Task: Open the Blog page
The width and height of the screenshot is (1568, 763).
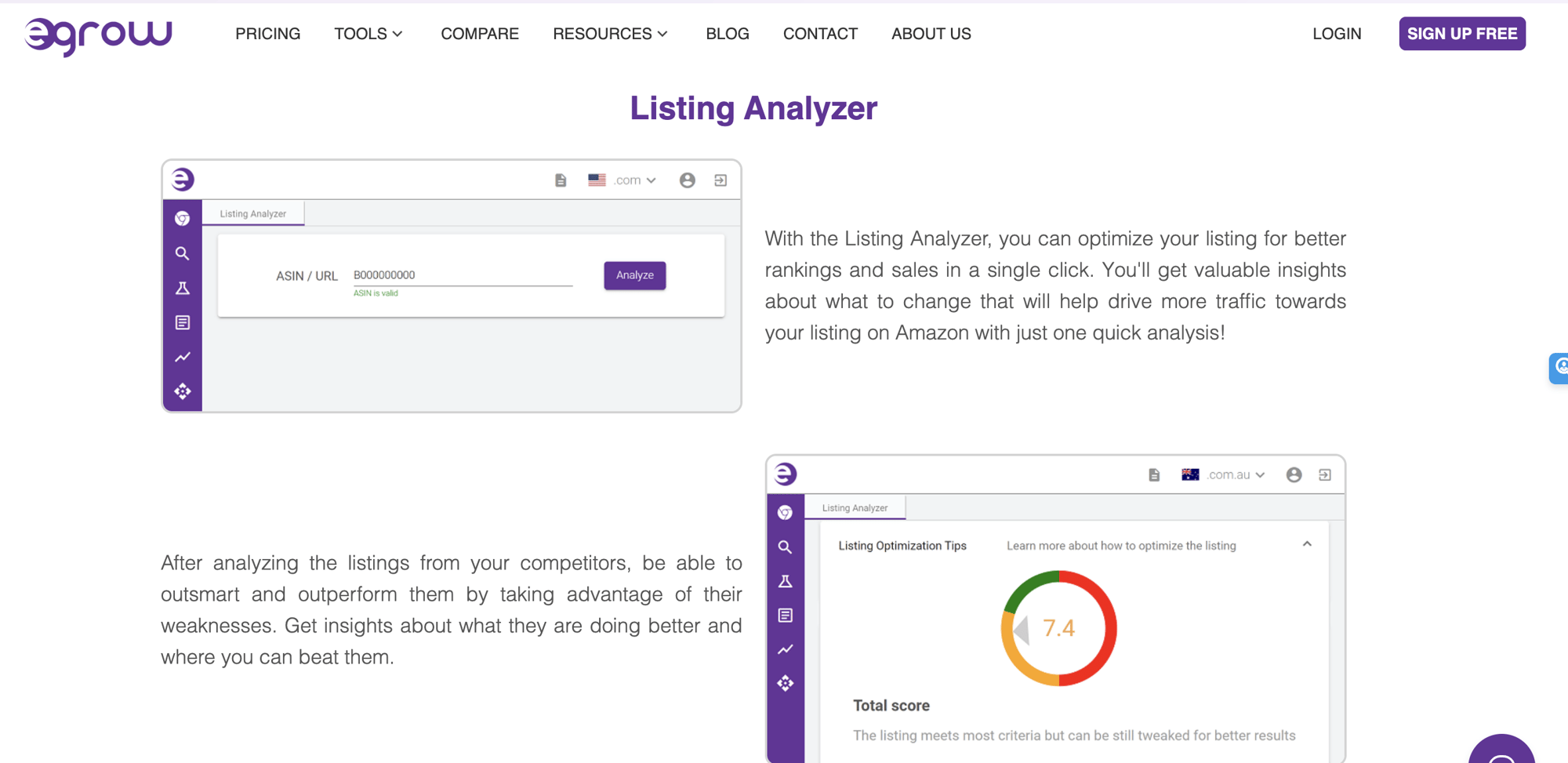Action: click(x=728, y=34)
